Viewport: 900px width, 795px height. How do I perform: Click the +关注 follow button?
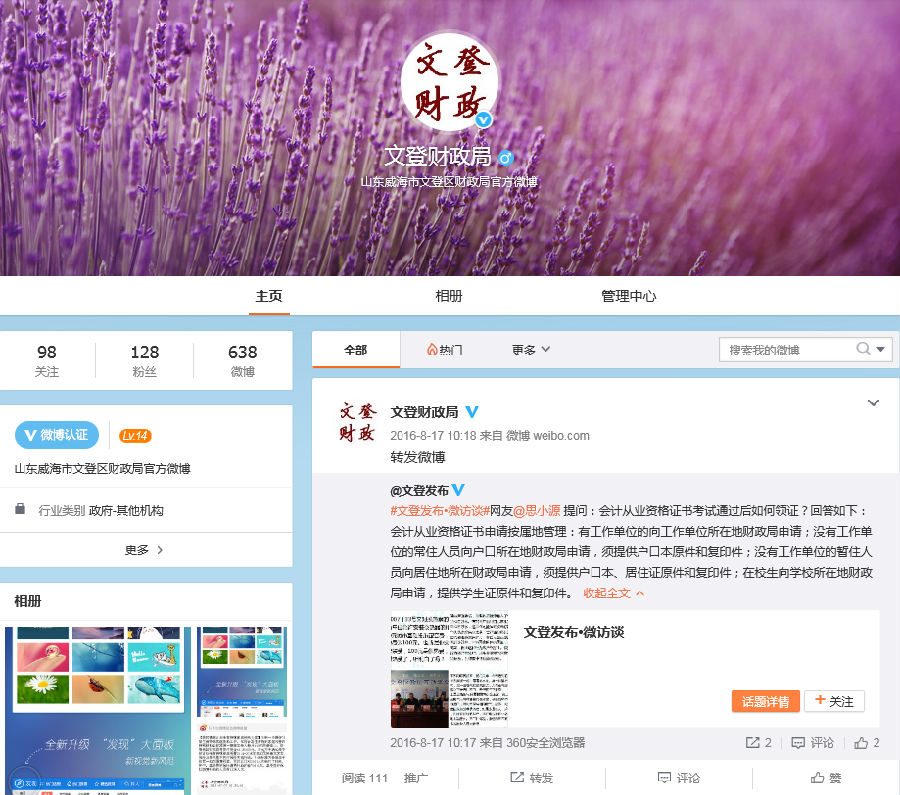tap(834, 701)
